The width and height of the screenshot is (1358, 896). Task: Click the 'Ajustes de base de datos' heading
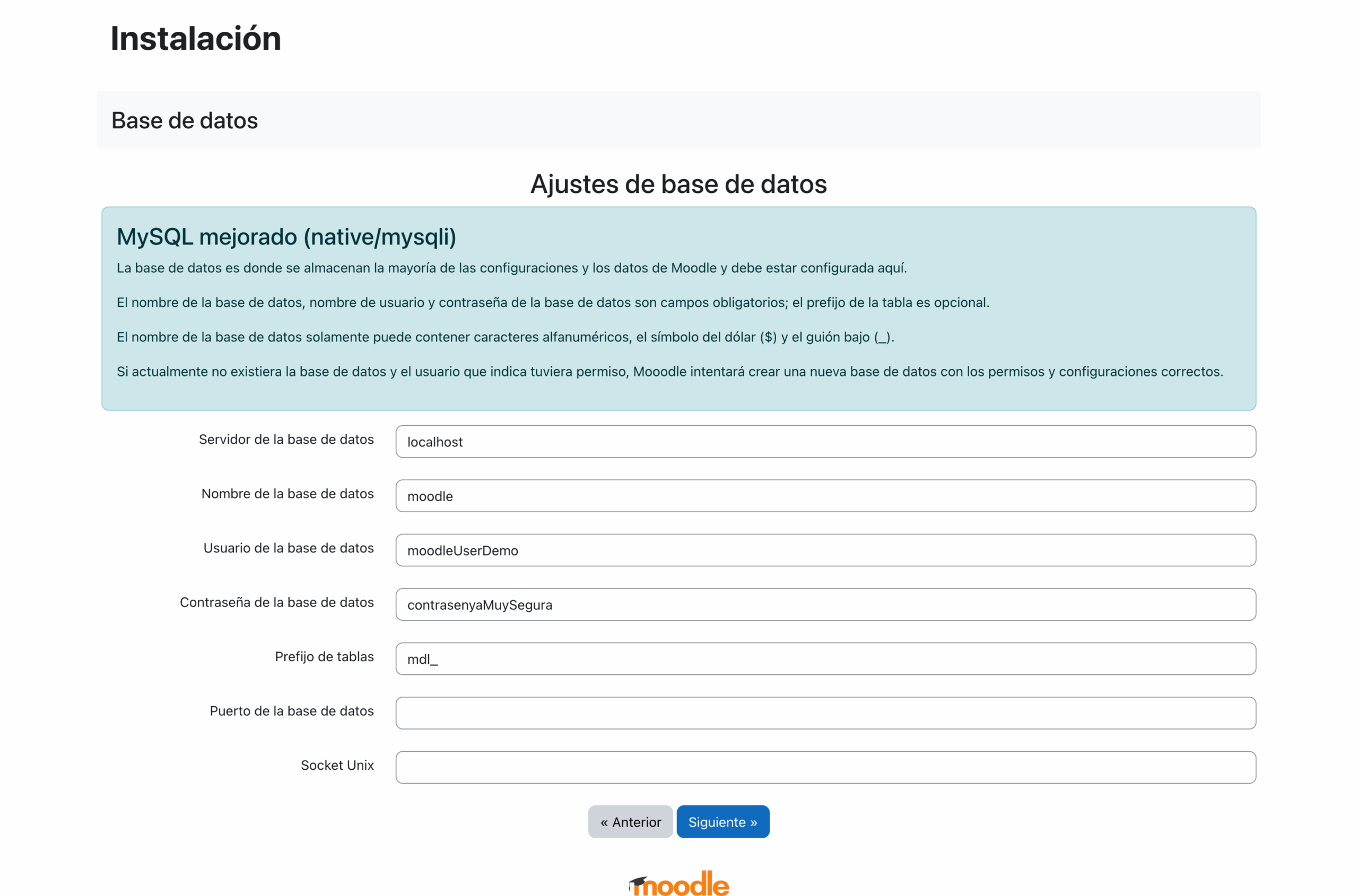[678, 184]
